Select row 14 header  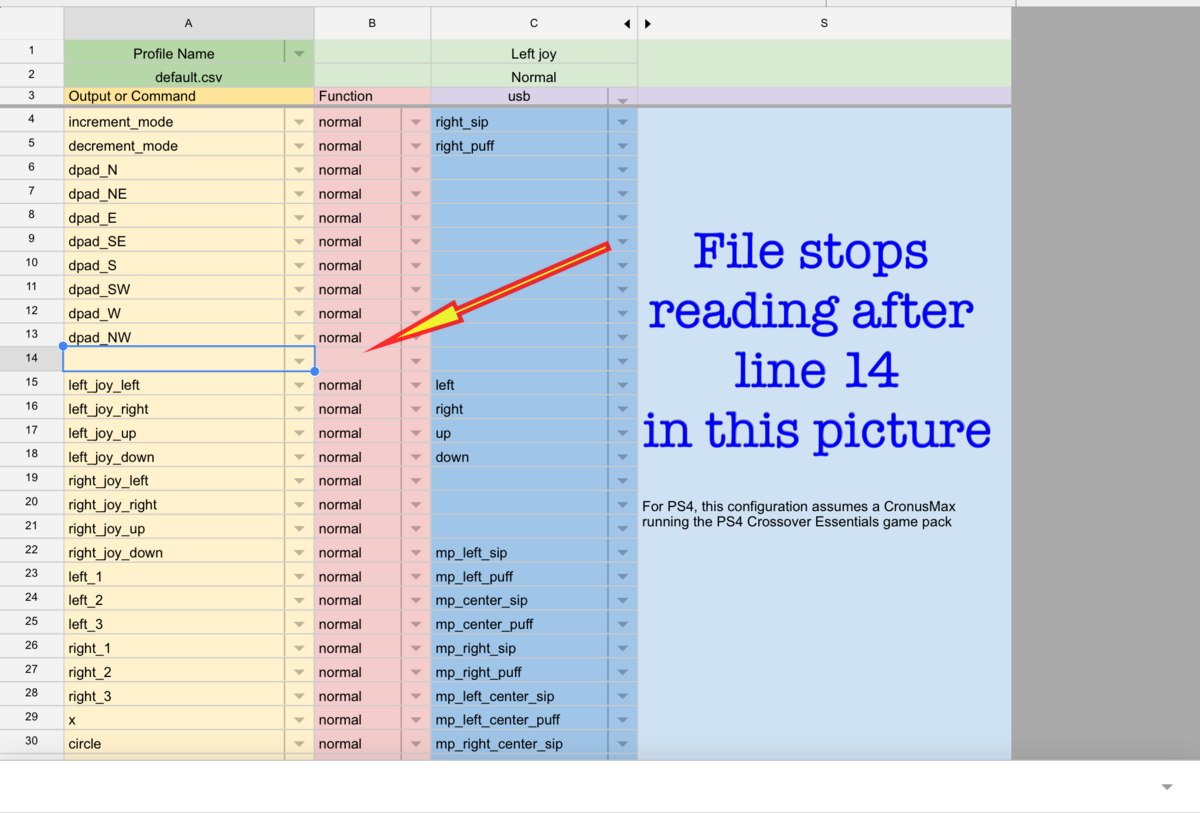[x=31, y=359]
